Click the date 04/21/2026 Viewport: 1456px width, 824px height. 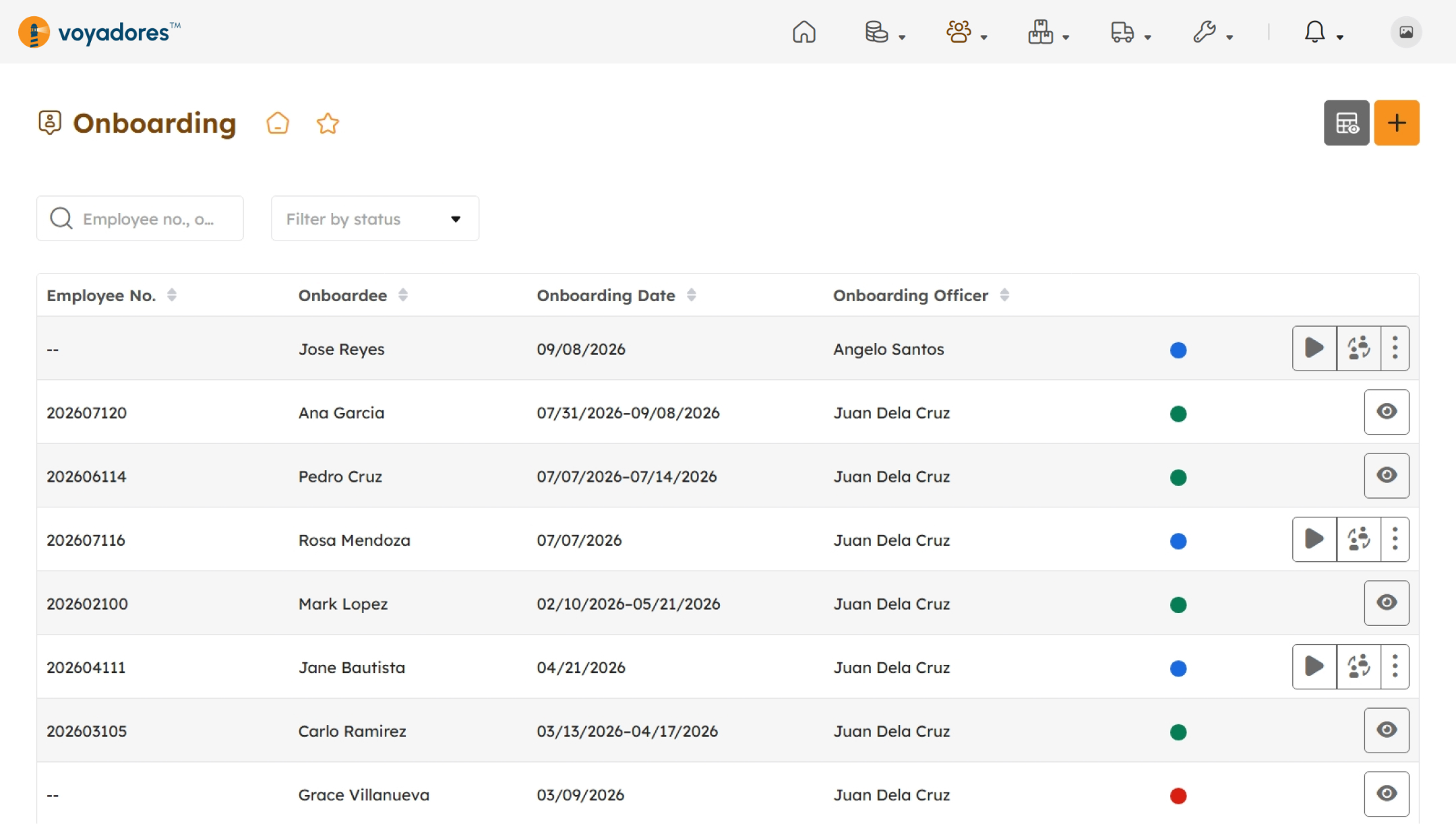(581, 668)
